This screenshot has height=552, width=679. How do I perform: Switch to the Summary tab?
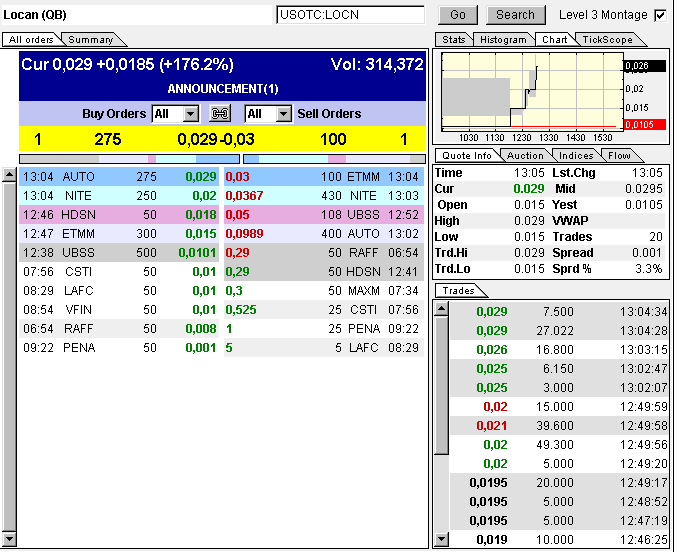[91, 40]
